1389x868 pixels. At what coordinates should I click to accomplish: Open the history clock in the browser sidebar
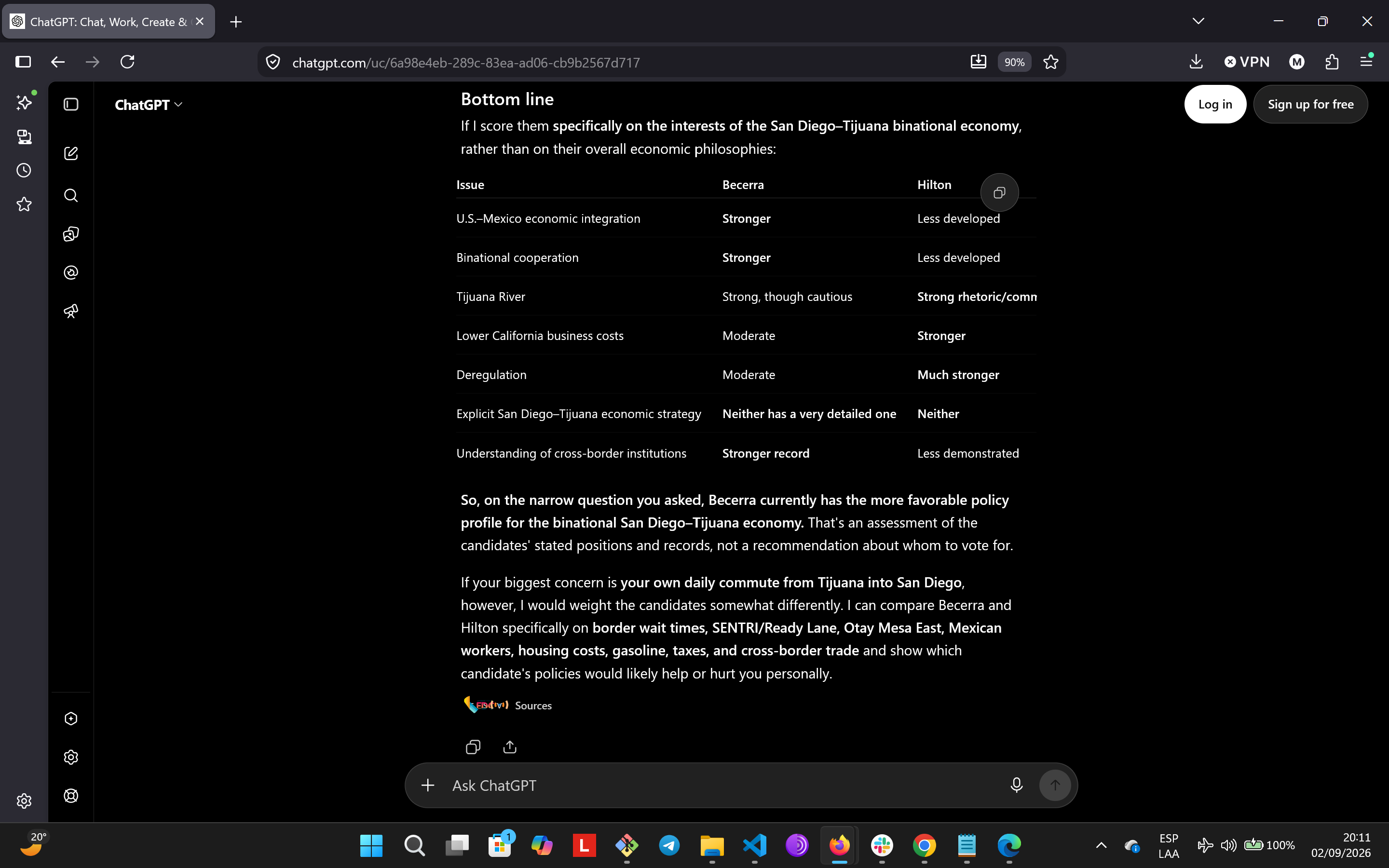coord(24,171)
